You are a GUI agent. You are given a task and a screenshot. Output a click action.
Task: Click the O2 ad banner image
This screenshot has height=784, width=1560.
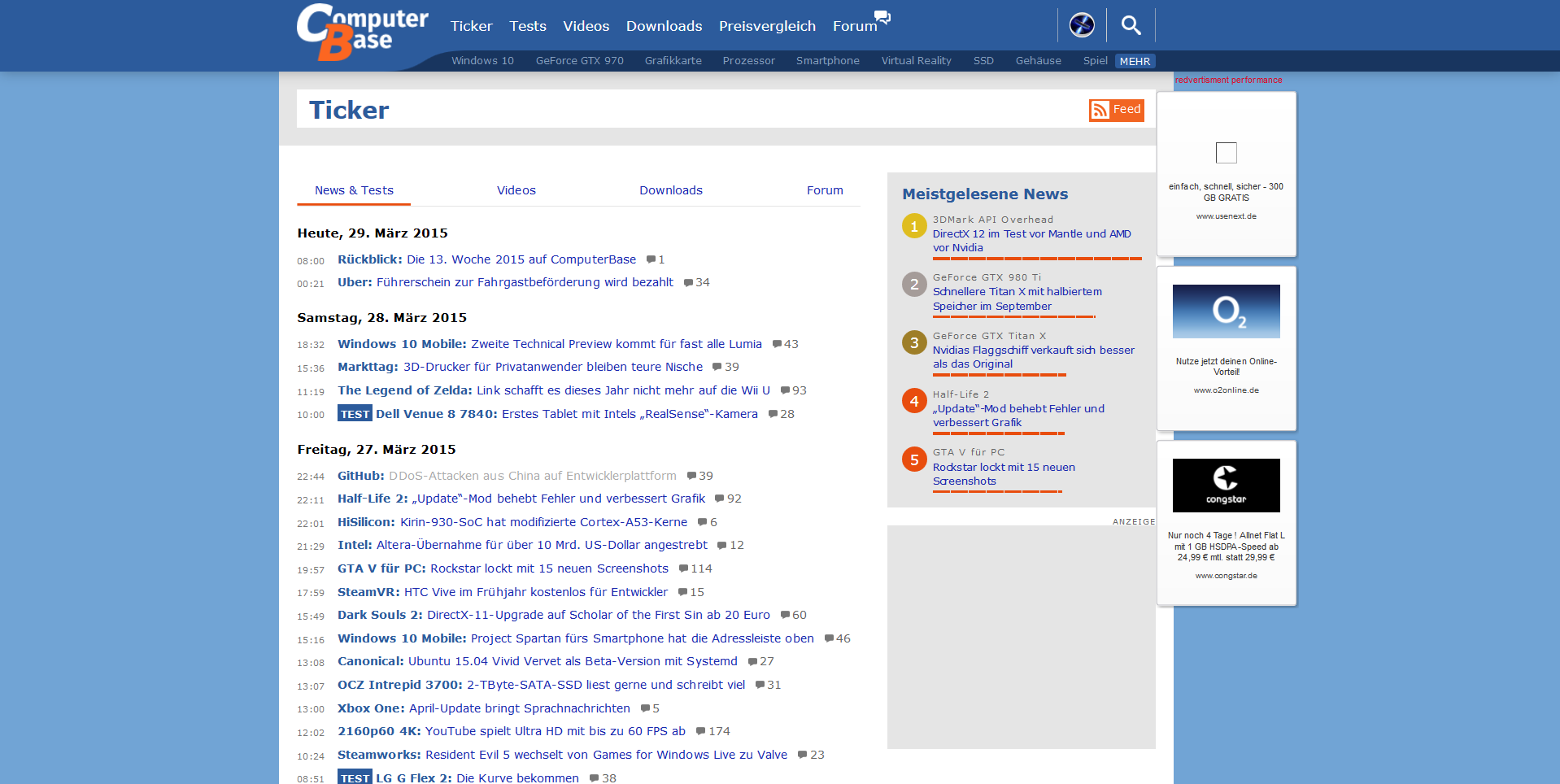point(1226,311)
